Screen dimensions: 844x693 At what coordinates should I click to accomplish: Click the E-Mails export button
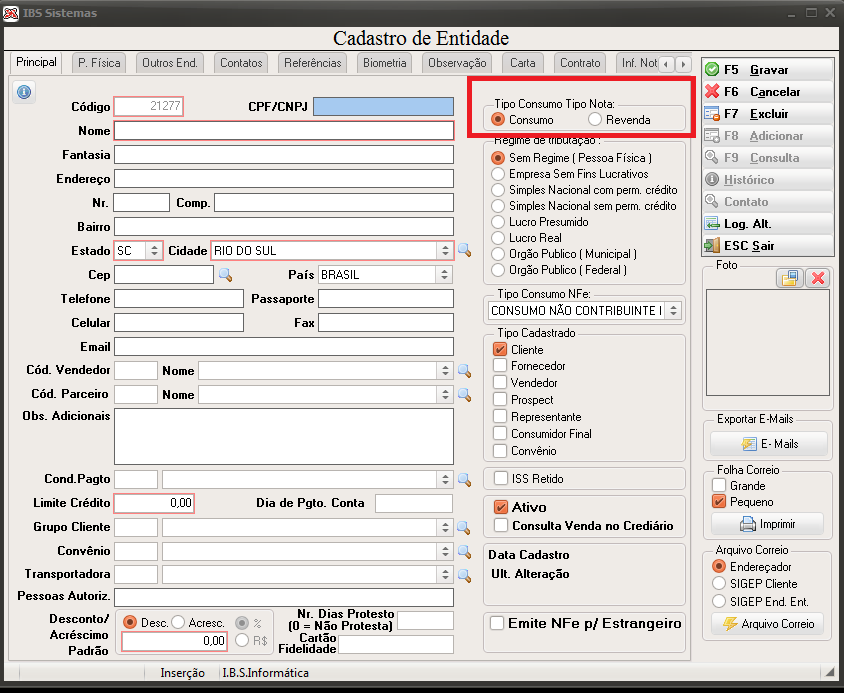tap(769, 444)
